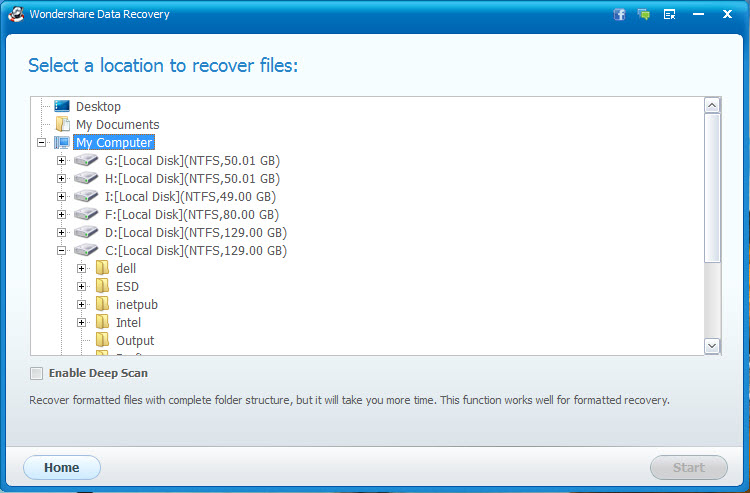Open the feedback chat bubble icon
This screenshot has height=493, width=750.
(x=644, y=14)
